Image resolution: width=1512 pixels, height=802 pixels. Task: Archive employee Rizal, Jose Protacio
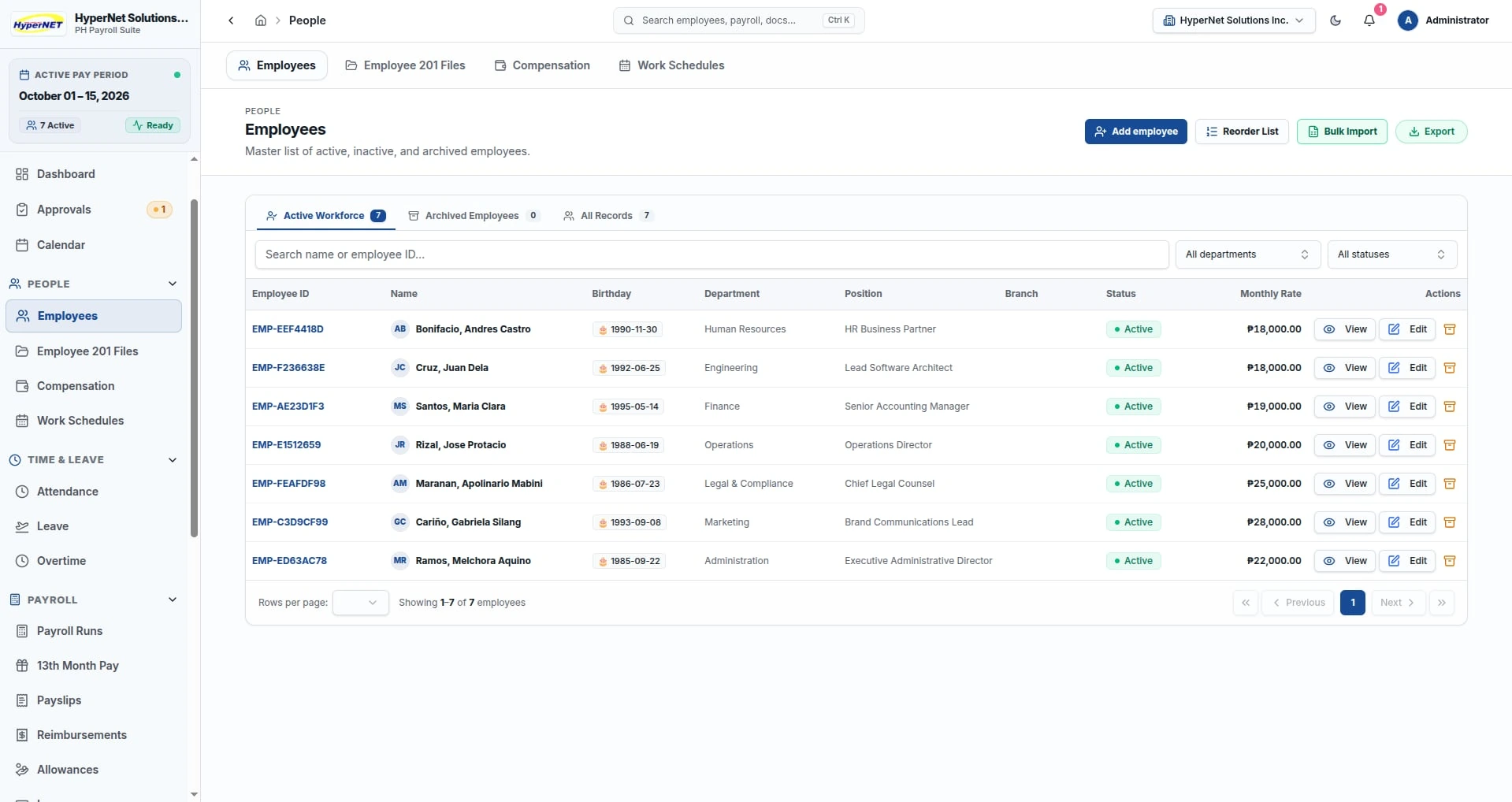[1450, 445]
